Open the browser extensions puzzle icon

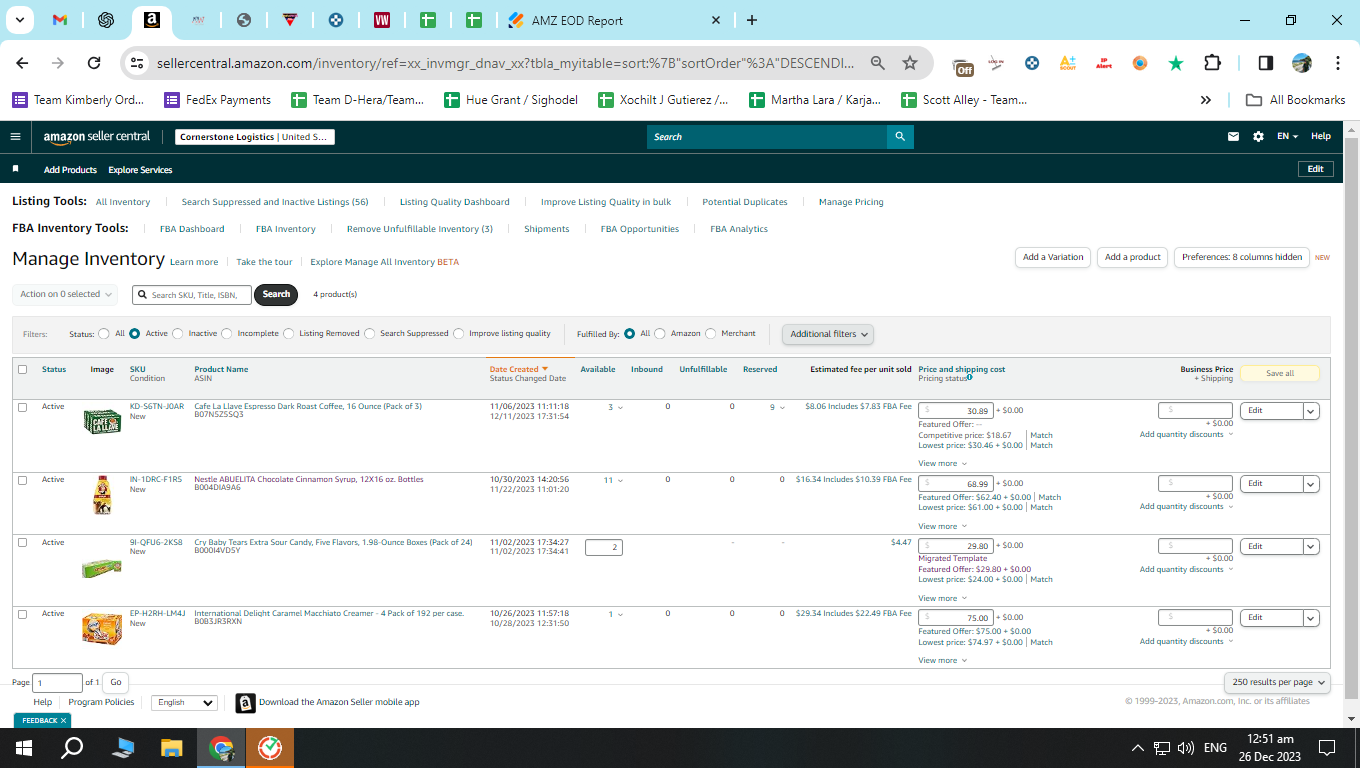(1212, 63)
